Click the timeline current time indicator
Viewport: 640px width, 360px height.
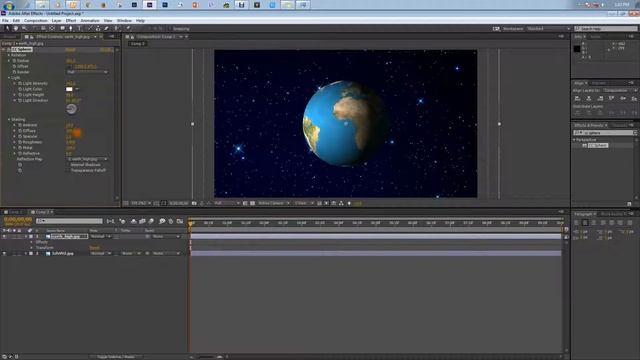click(x=190, y=223)
